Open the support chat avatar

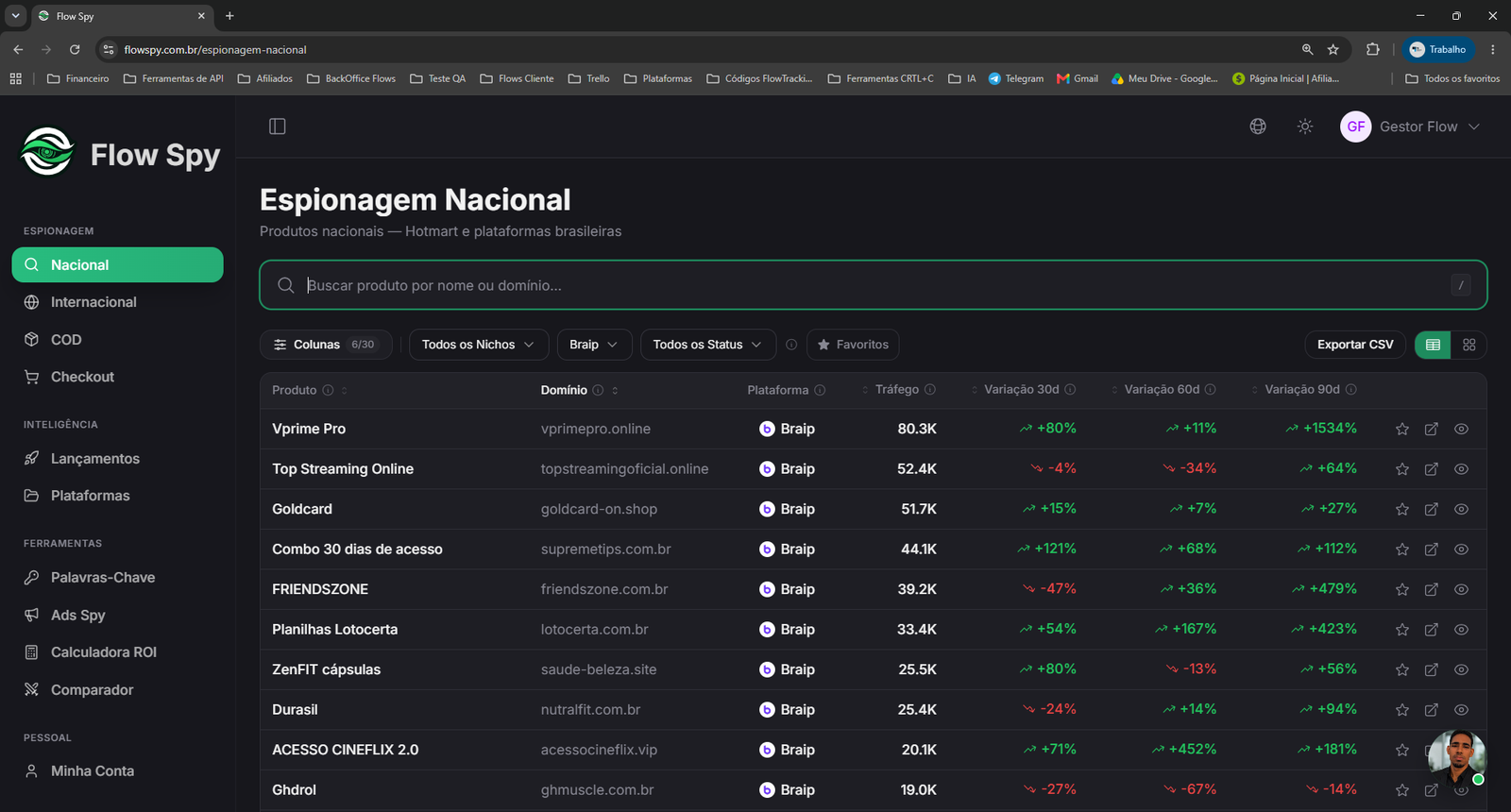click(1456, 758)
